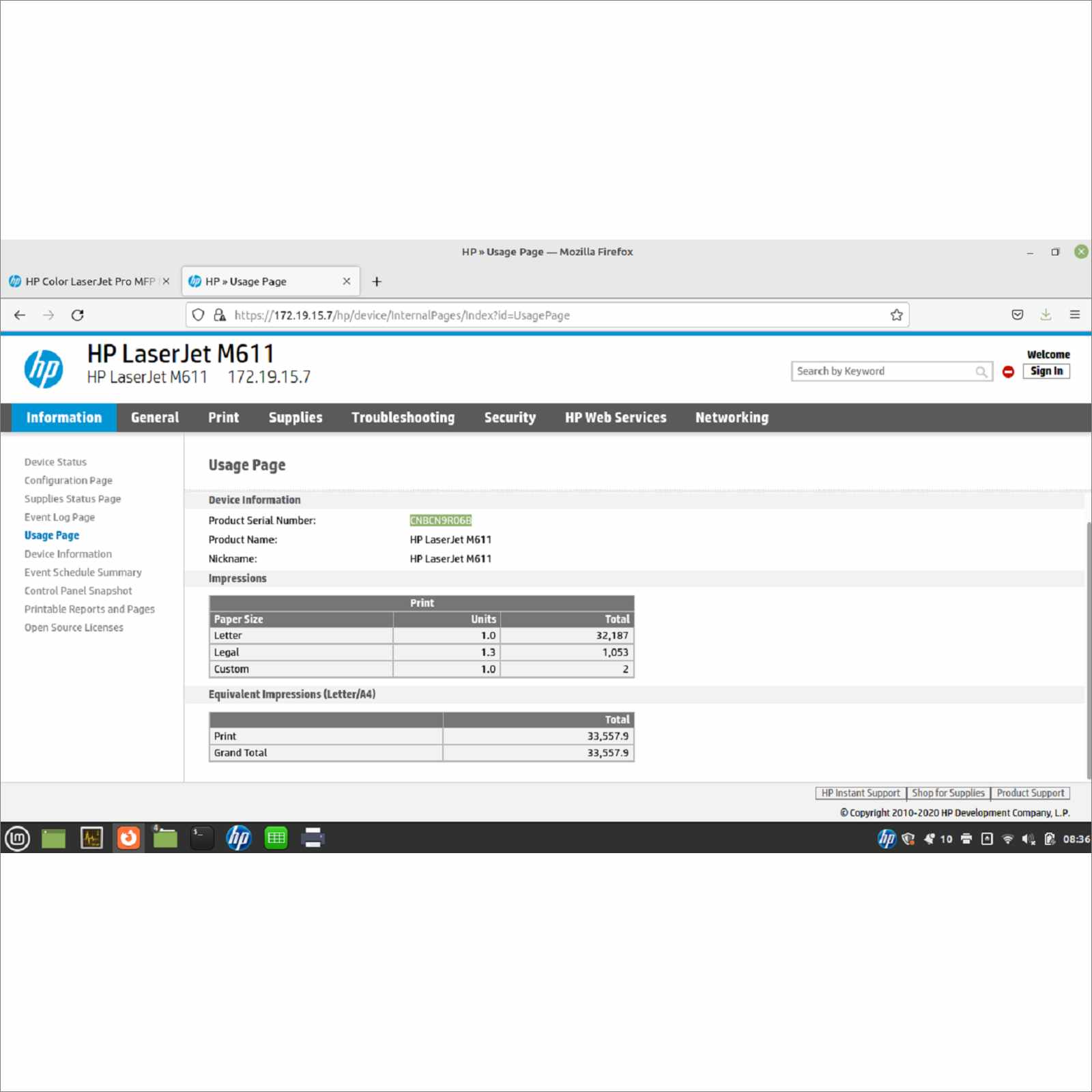Open the Print tab

(x=224, y=418)
